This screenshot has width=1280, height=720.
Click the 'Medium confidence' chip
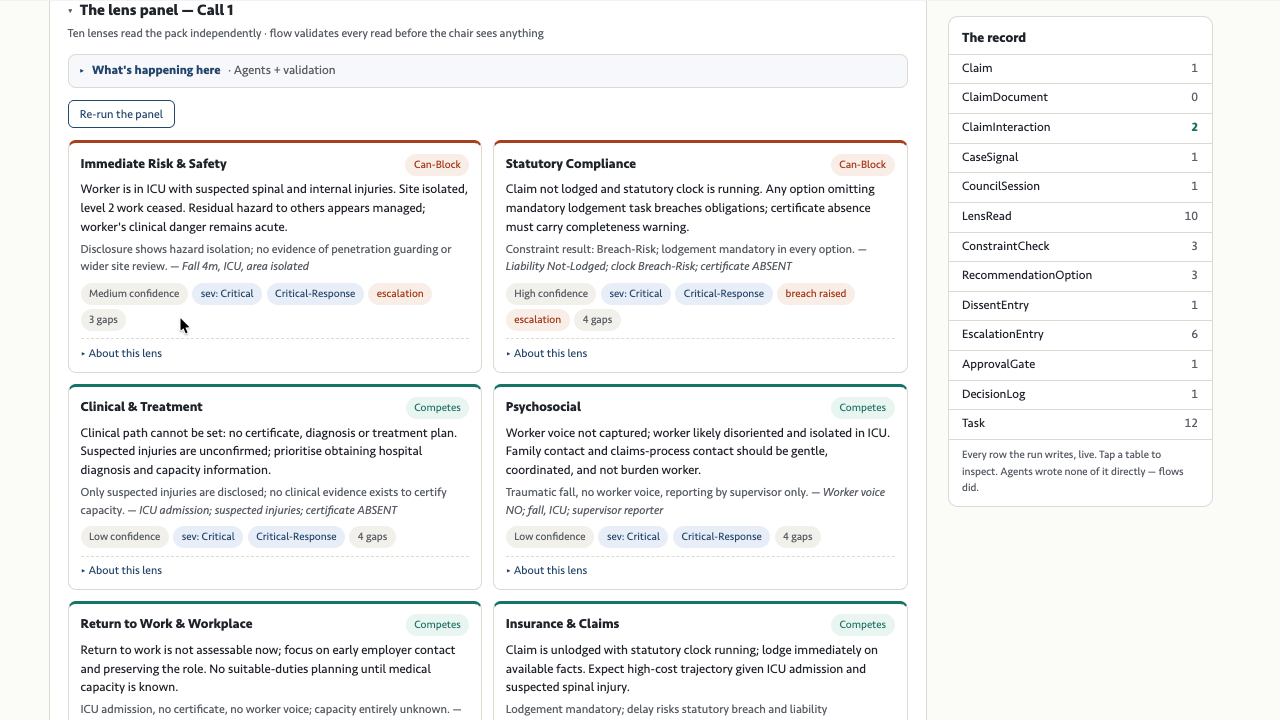(x=134, y=294)
